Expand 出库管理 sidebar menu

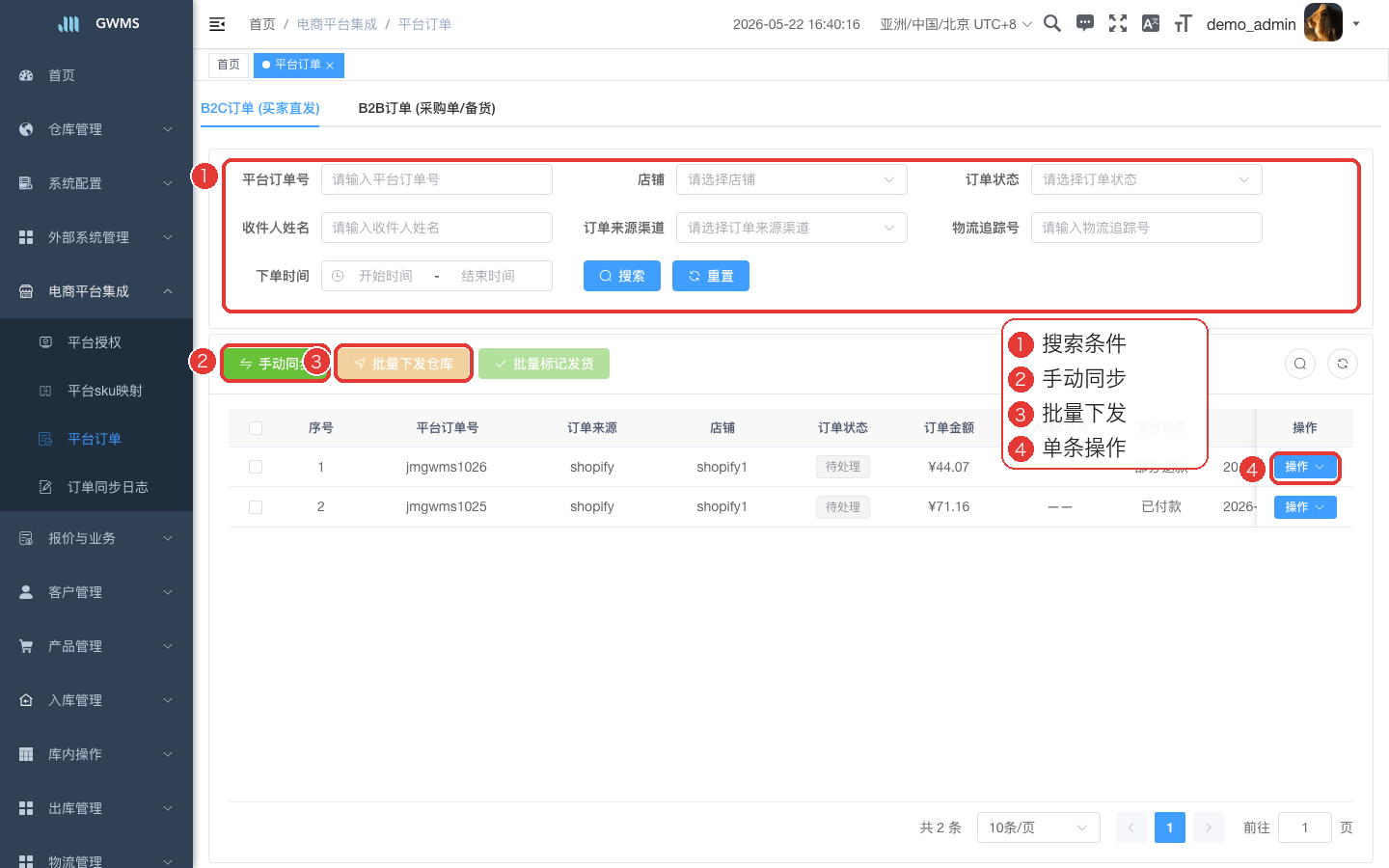click(x=96, y=808)
